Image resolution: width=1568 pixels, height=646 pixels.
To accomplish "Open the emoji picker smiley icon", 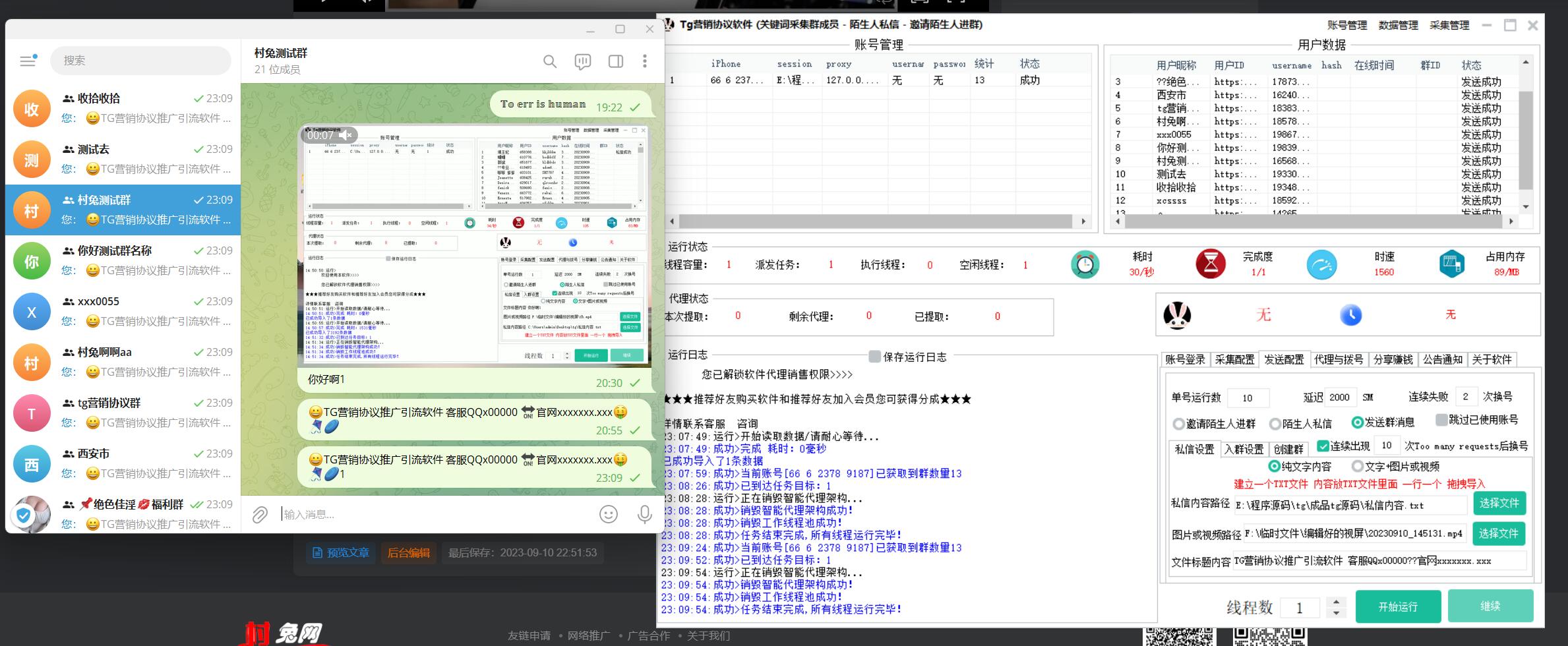I will pos(608,514).
